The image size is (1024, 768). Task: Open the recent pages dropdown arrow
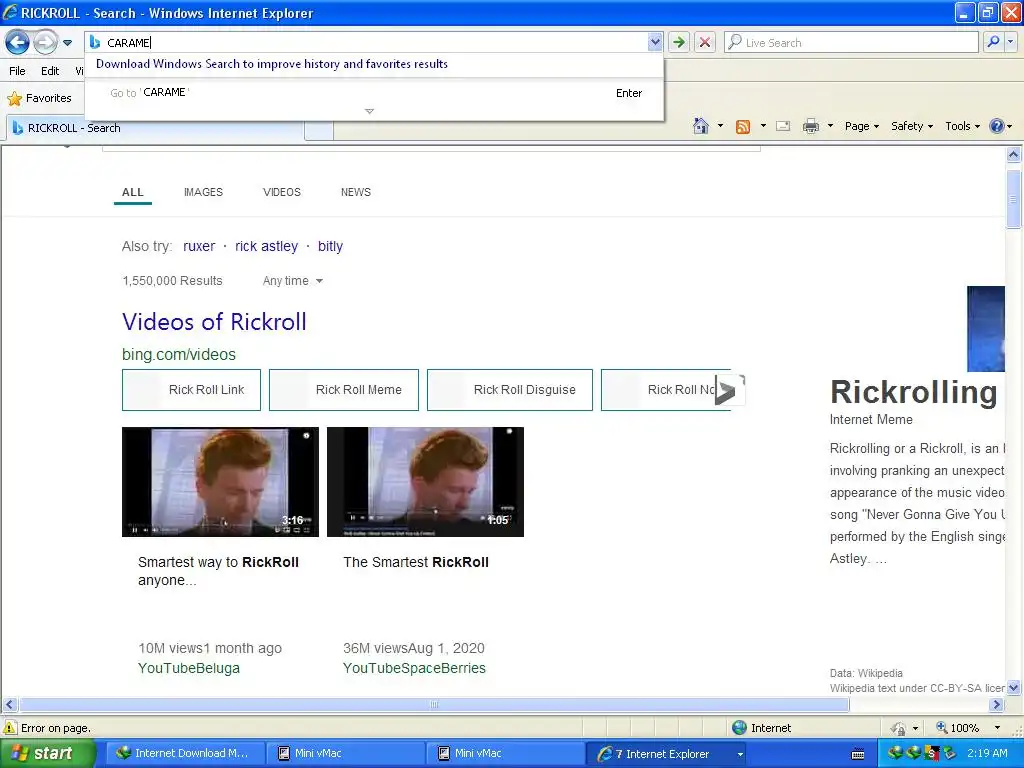[67, 43]
